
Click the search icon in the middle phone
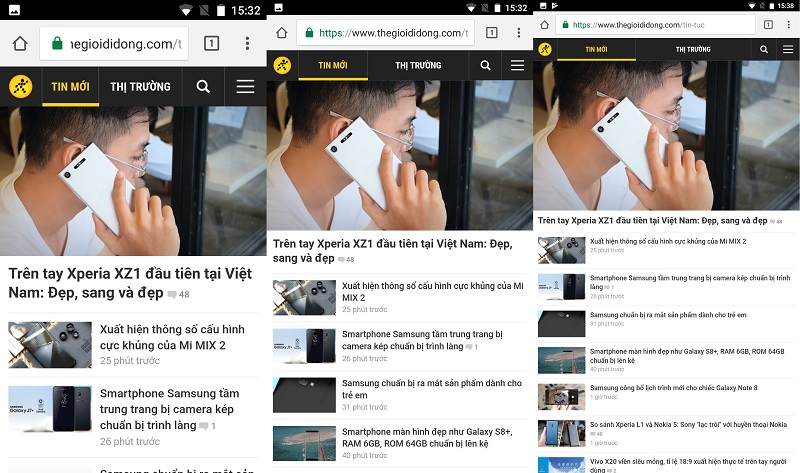(x=485, y=65)
